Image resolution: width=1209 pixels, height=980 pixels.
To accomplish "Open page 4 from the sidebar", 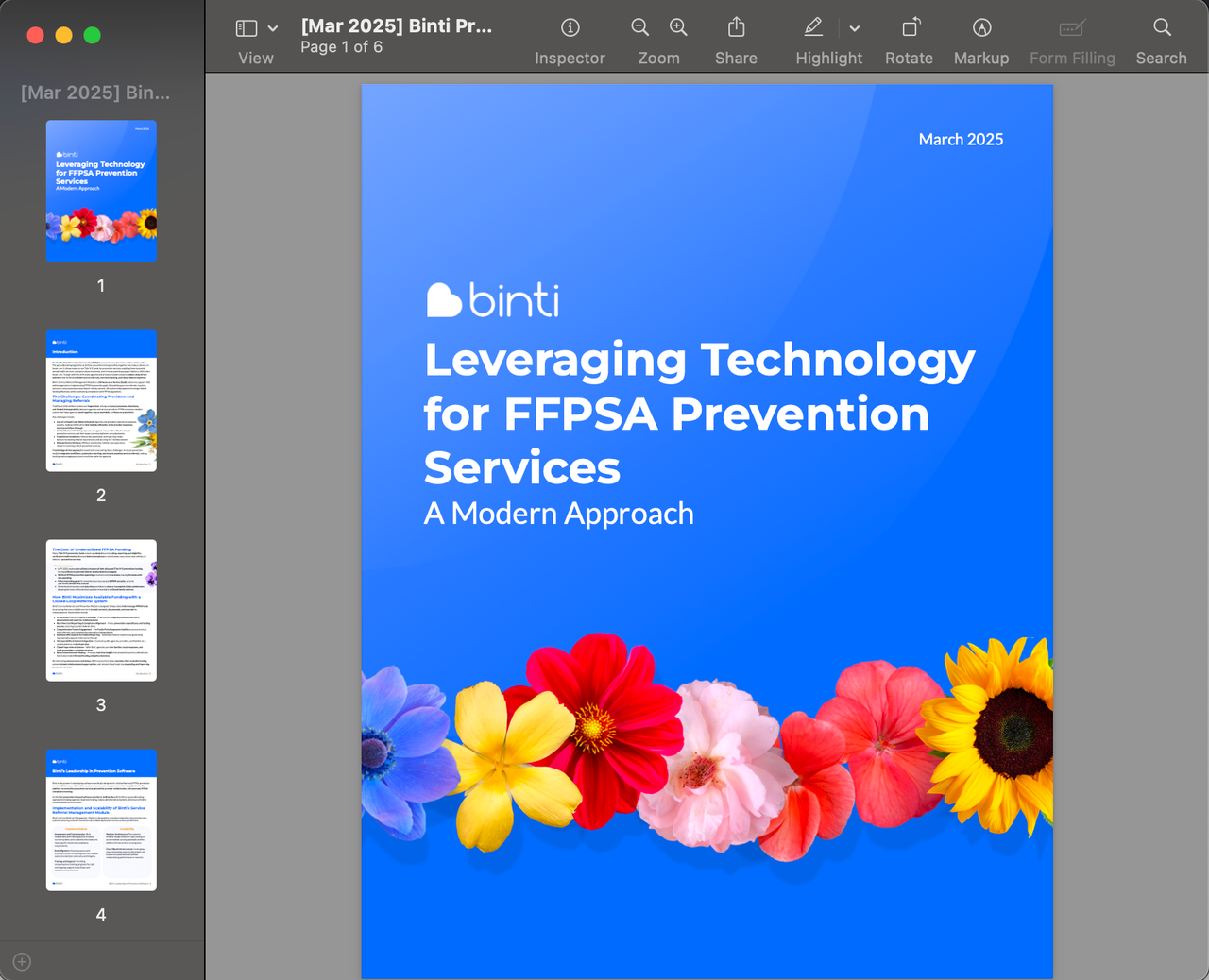I will [101, 819].
